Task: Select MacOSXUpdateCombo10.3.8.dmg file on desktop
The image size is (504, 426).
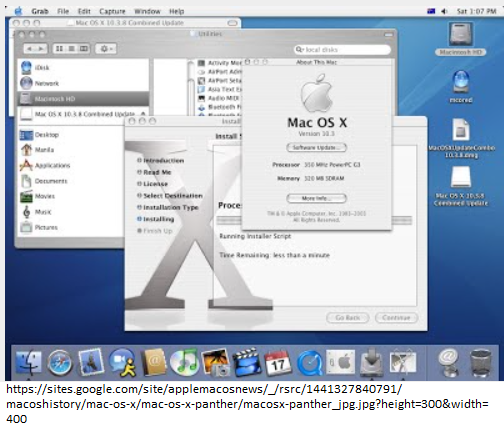Action: pyautogui.click(x=461, y=130)
